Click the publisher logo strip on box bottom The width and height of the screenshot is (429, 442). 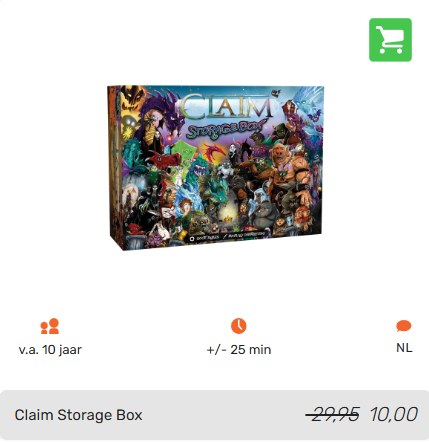(228, 235)
